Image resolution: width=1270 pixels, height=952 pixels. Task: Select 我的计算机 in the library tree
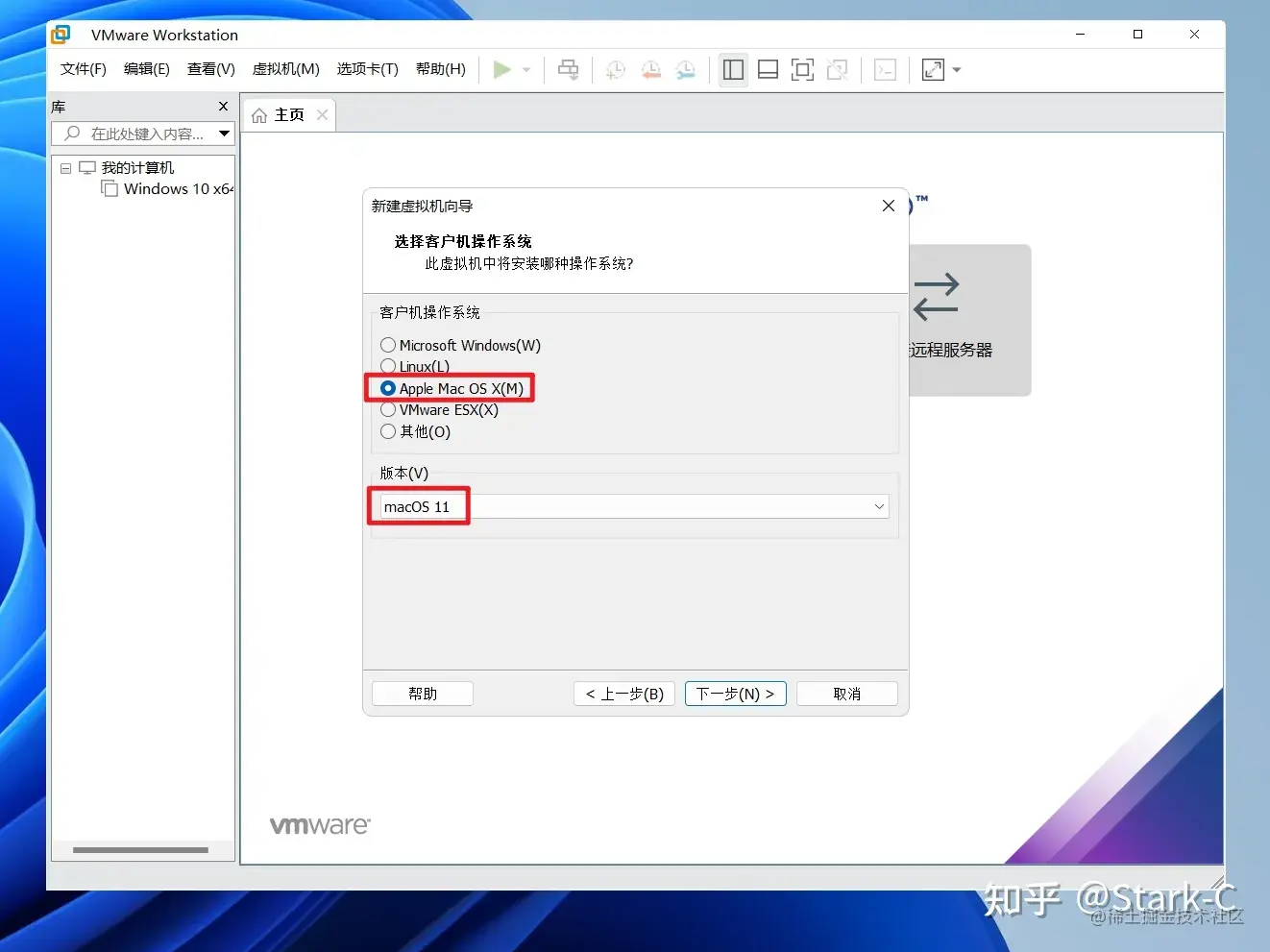pyautogui.click(x=137, y=168)
